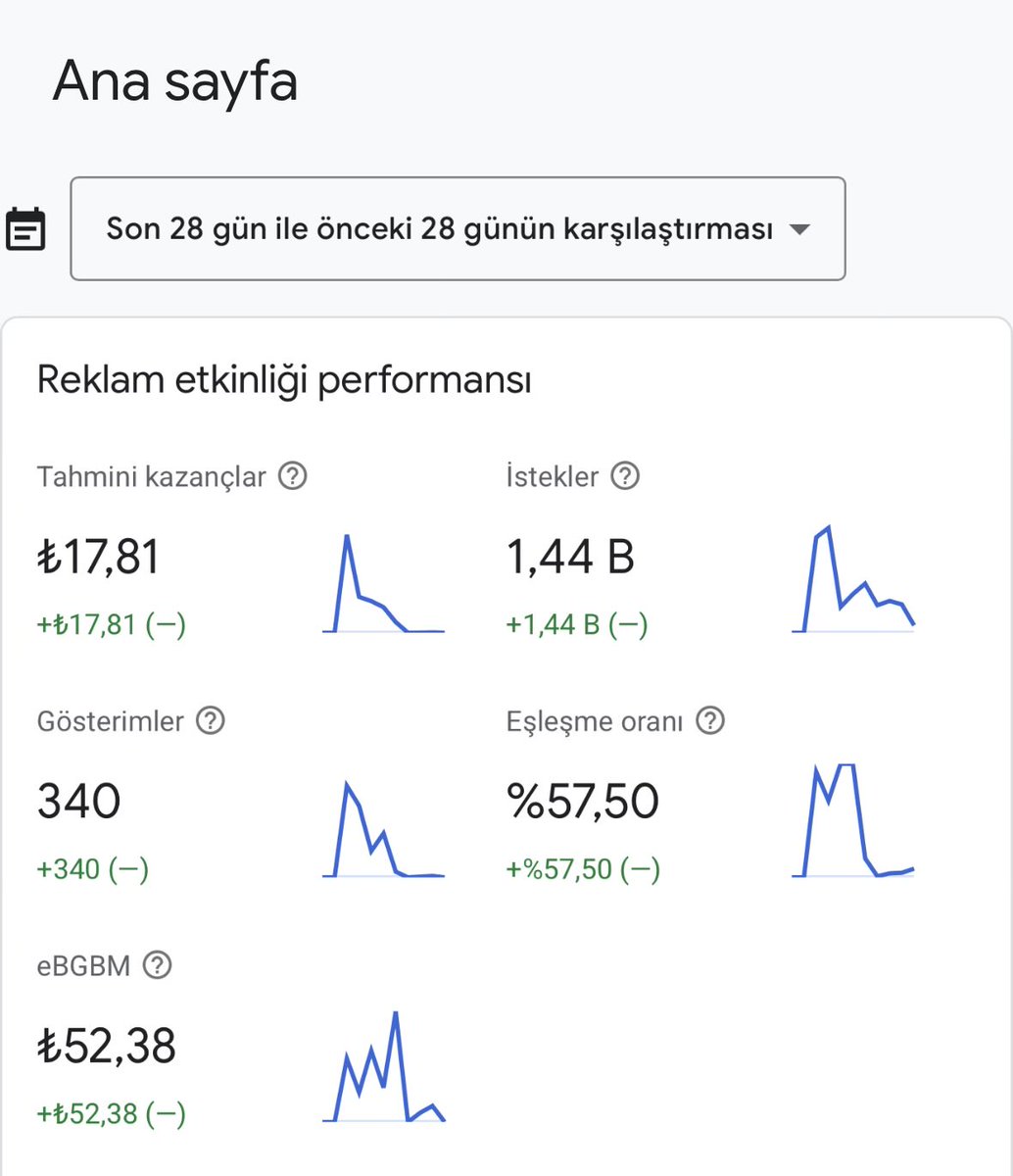
Task: Click the Eşleşme oranı label
Action: point(595,722)
